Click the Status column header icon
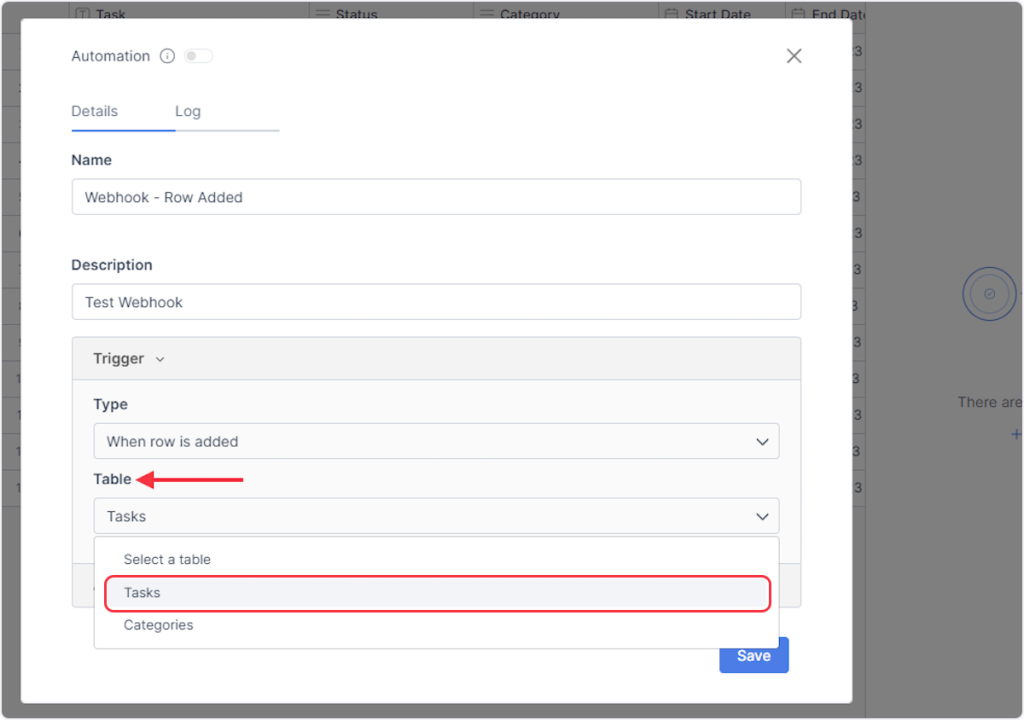The width and height of the screenshot is (1024, 720). coord(321,15)
